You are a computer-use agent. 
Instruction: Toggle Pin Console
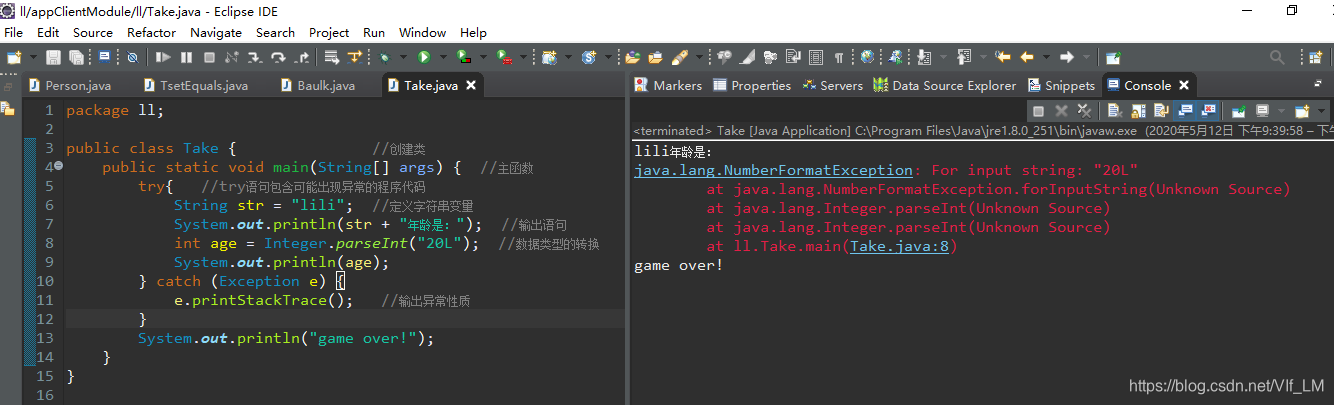pyautogui.click(x=1238, y=110)
